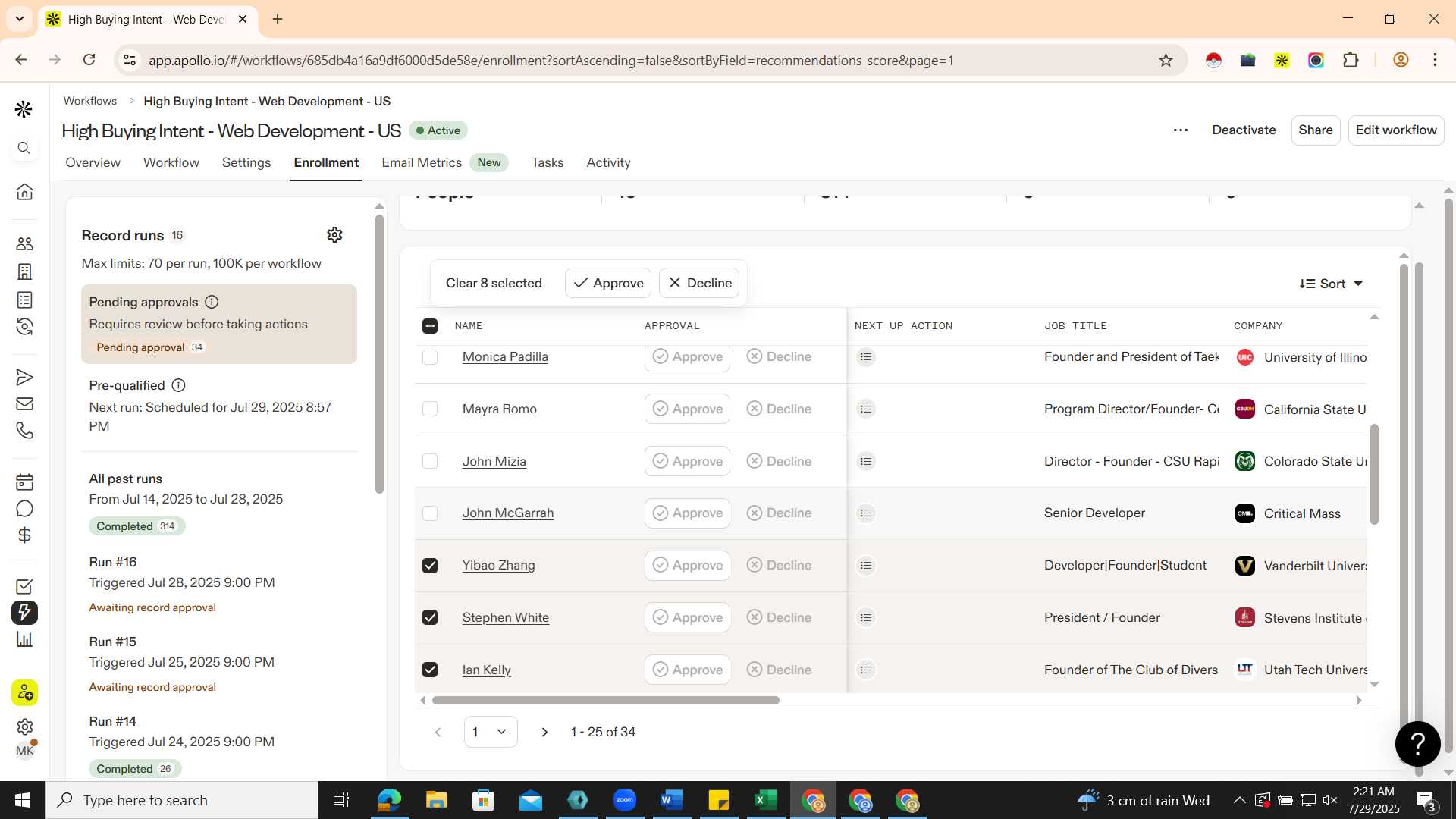Screen dimensions: 1456x819
Task: Open Meetings calendar icon in sidebar
Action: [24, 482]
